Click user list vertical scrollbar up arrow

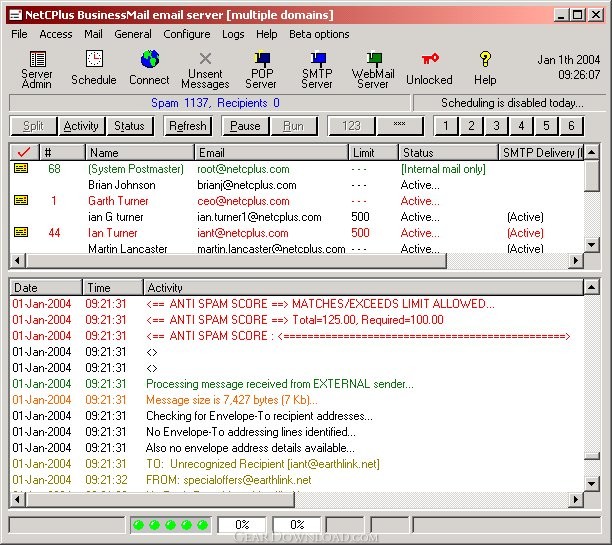coord(592,152)
